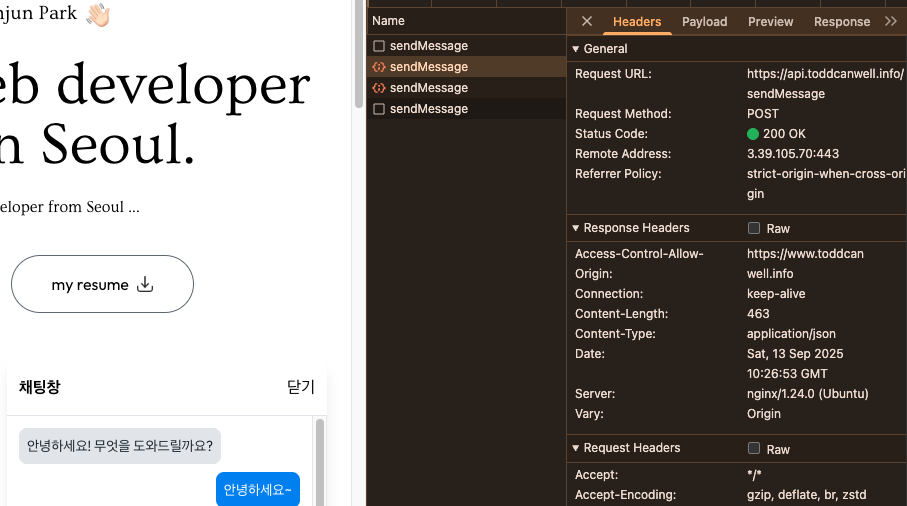Show more DevTools tabs chevron
Viewport: 907px width, 506px height.
click(891, 21)
